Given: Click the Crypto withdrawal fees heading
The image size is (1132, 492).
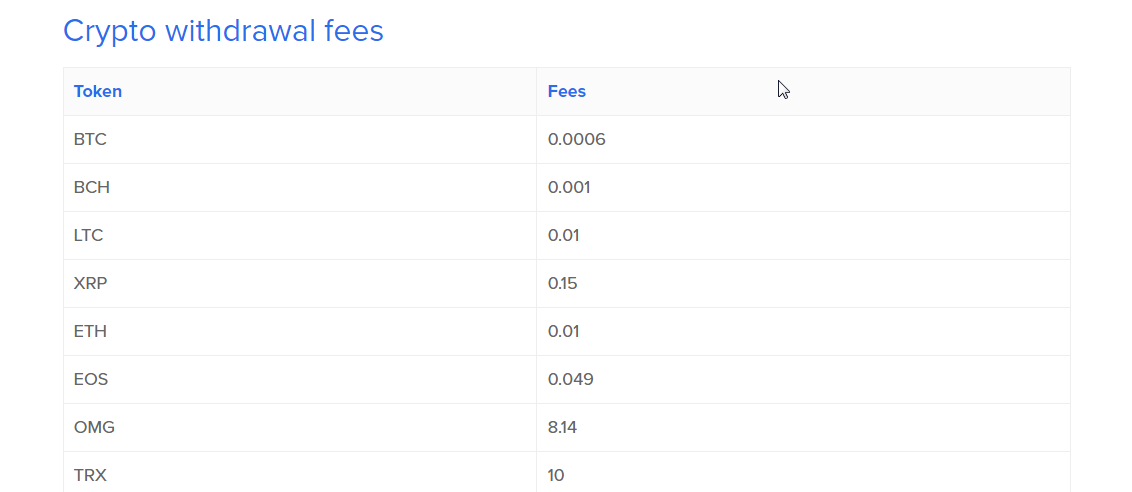Looking at the screenshot, I should tap(223, 31).
